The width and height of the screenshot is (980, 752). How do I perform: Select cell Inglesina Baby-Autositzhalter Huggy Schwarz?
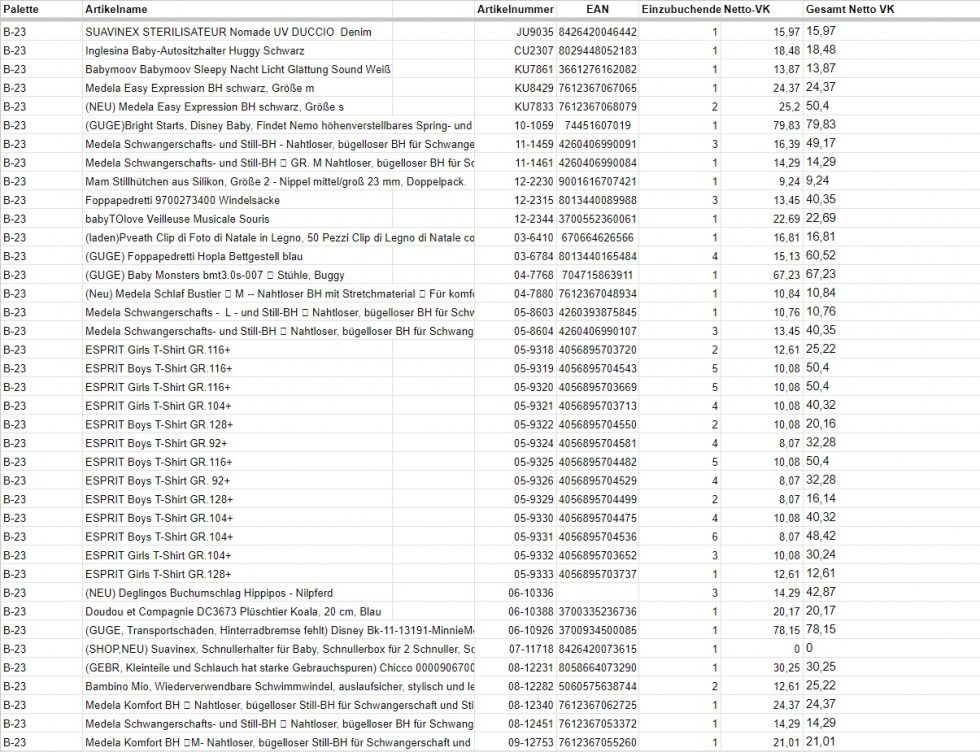[x=195, y=51]
